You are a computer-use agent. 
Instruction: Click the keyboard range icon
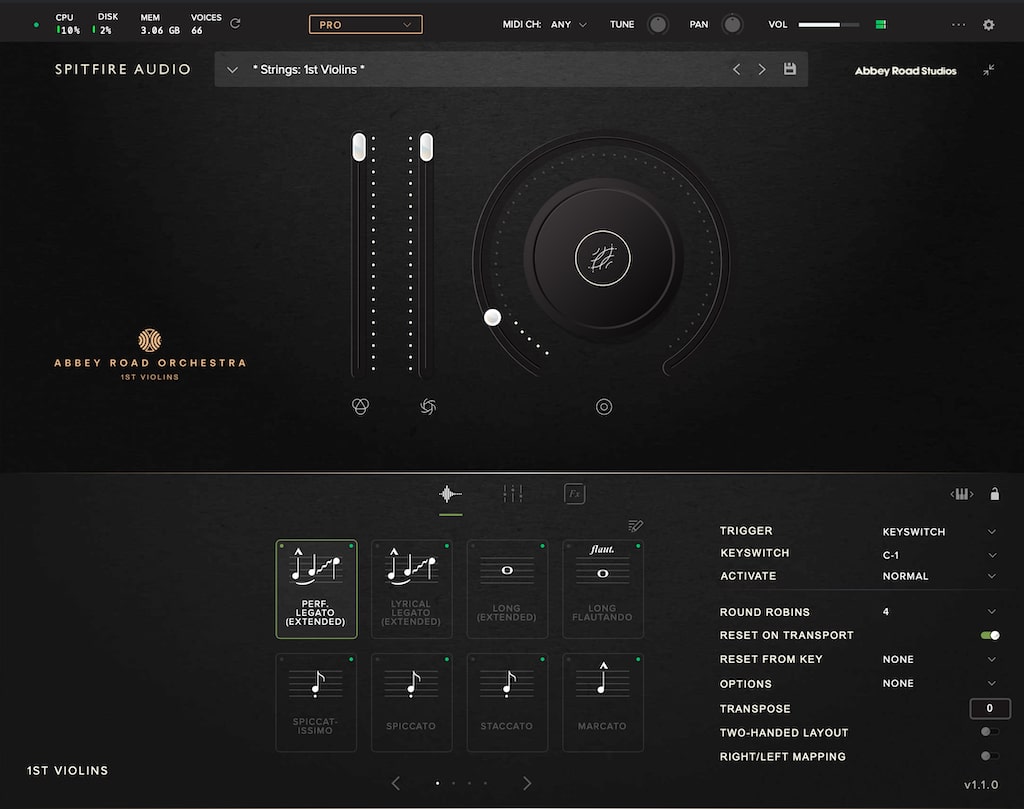point(961,494)
